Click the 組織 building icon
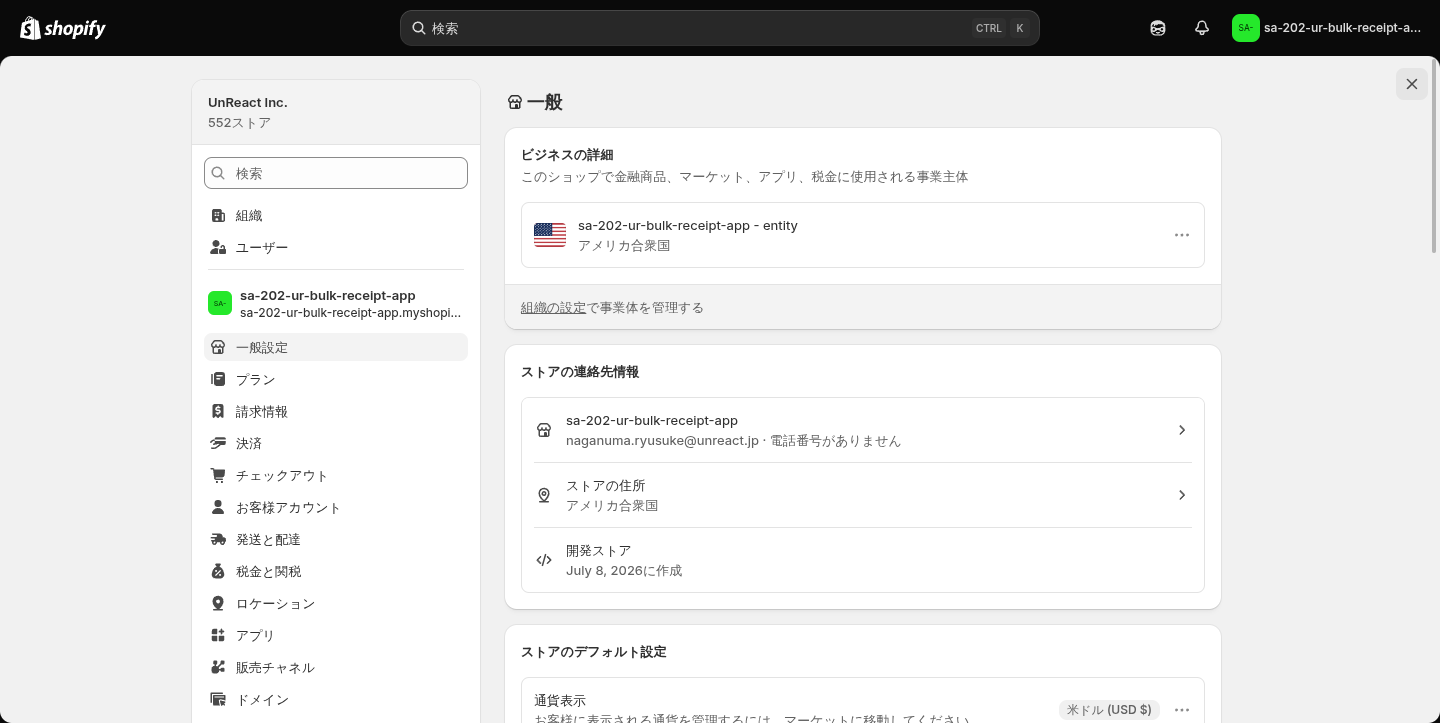 pyautogui.click(x=218, y=215)
